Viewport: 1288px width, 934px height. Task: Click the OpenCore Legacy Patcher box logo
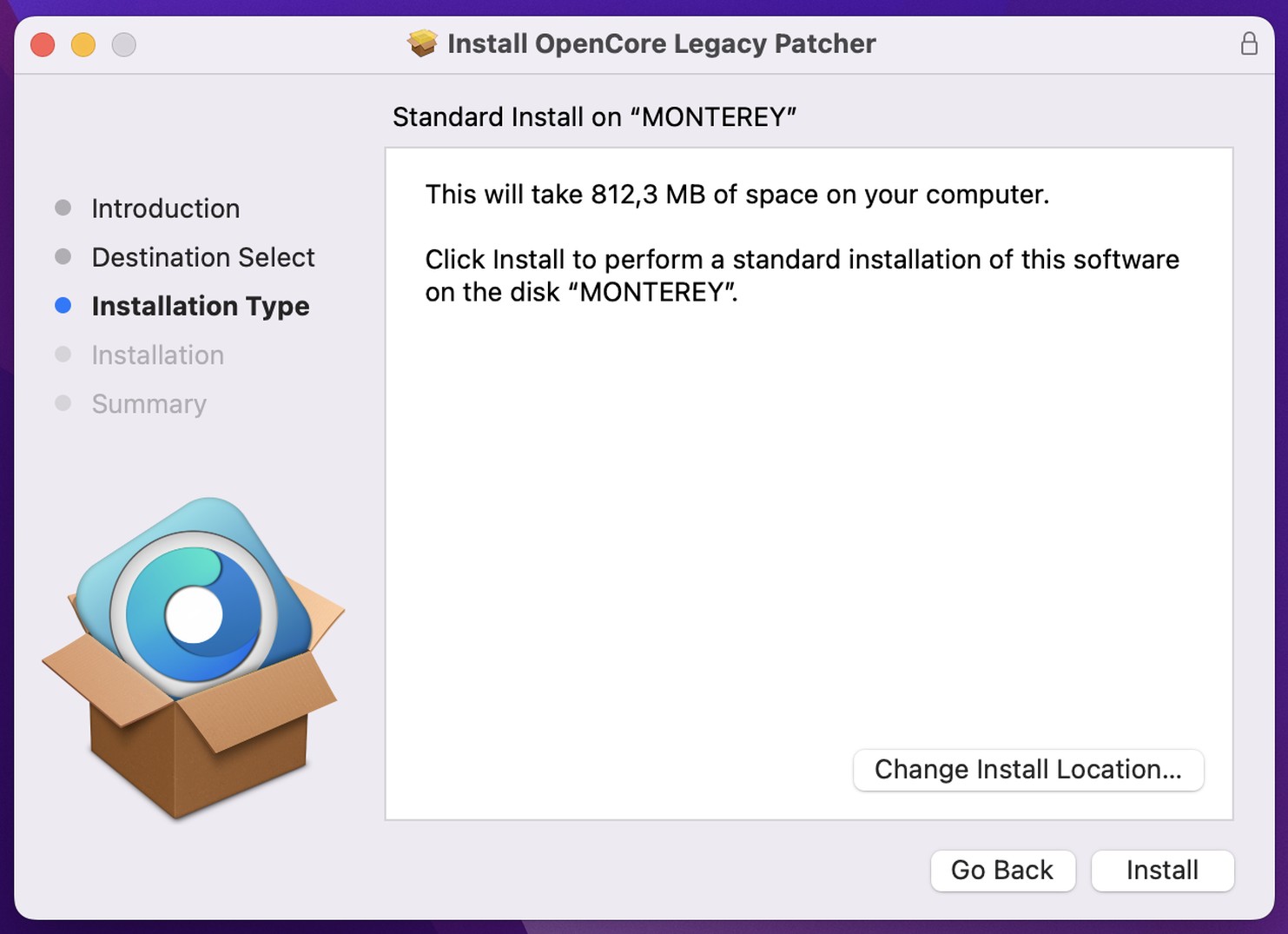pos(193,658)
